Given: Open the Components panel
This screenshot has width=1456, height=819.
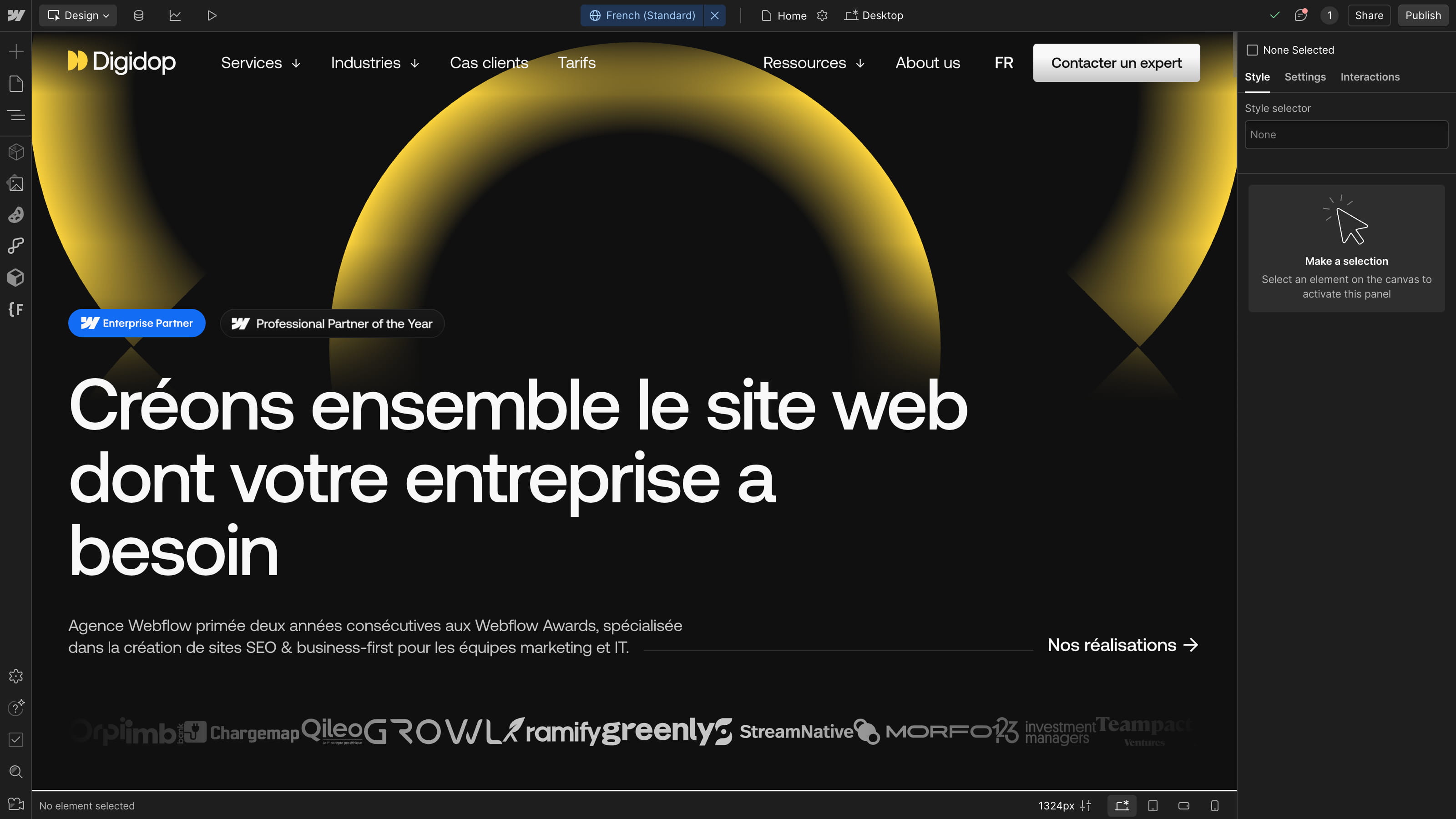Looking at the screenshot, I should coord(16,152).
